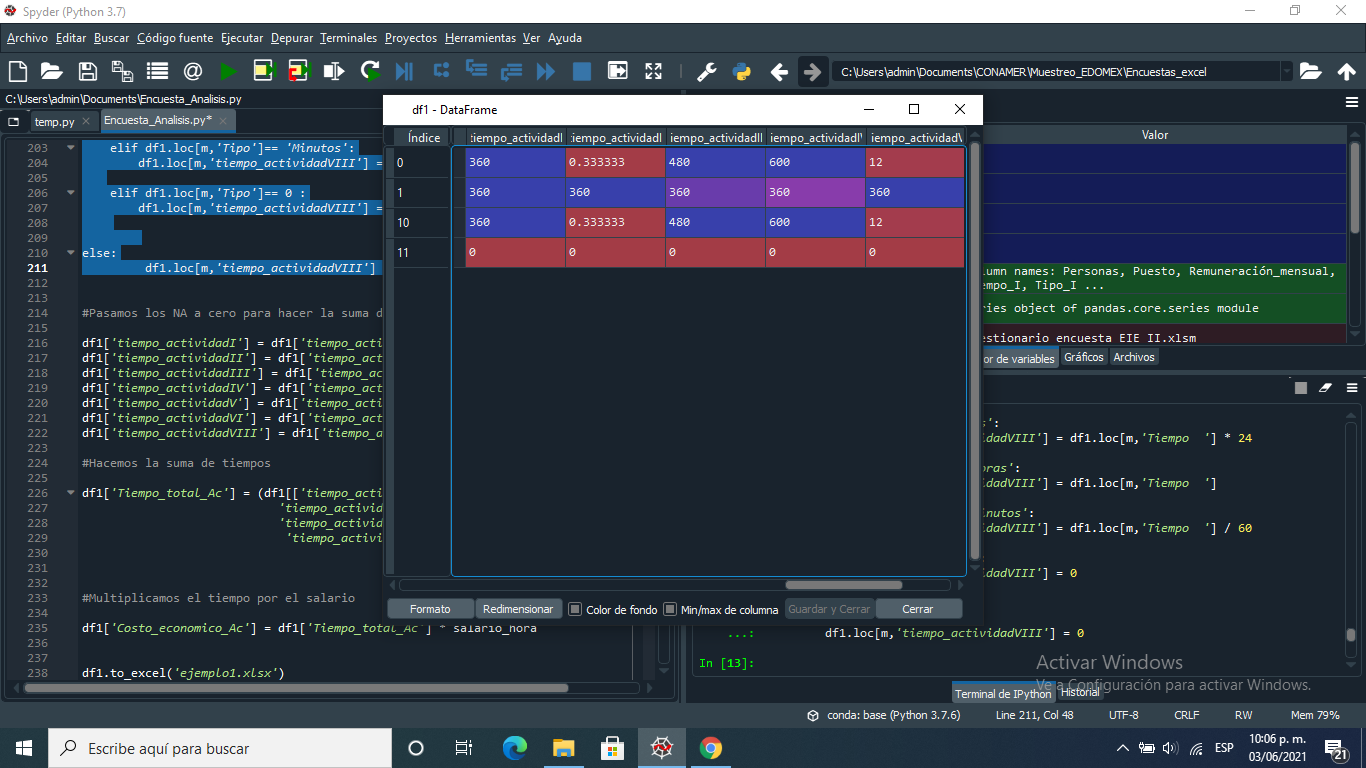This screenshot has height=768, width=1366.
Task: Open file using the toolbar folder icon
Action: (x=51, y=71)
